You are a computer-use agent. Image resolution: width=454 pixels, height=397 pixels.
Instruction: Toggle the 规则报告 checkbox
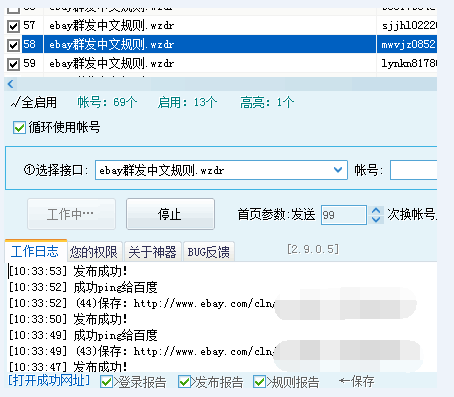tap(259, 382)
